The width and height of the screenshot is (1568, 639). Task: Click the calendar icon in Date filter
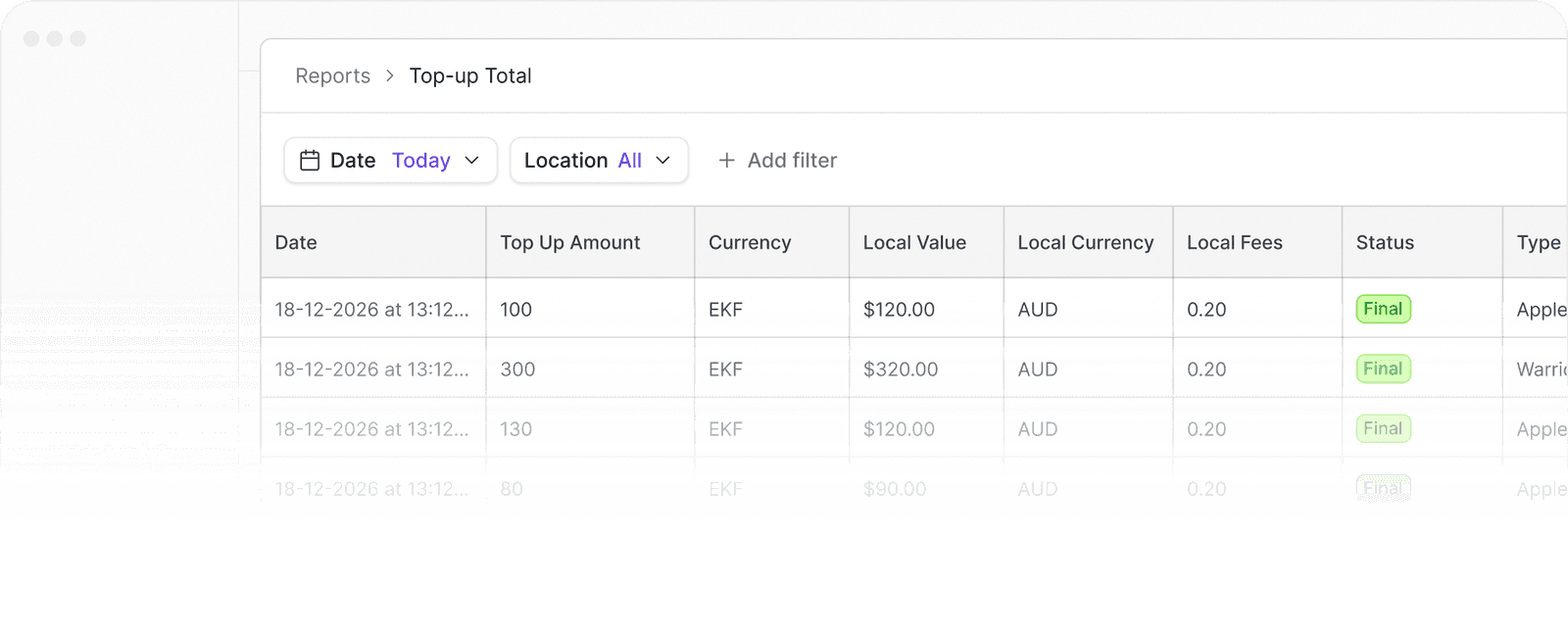(x=310, y=160)
